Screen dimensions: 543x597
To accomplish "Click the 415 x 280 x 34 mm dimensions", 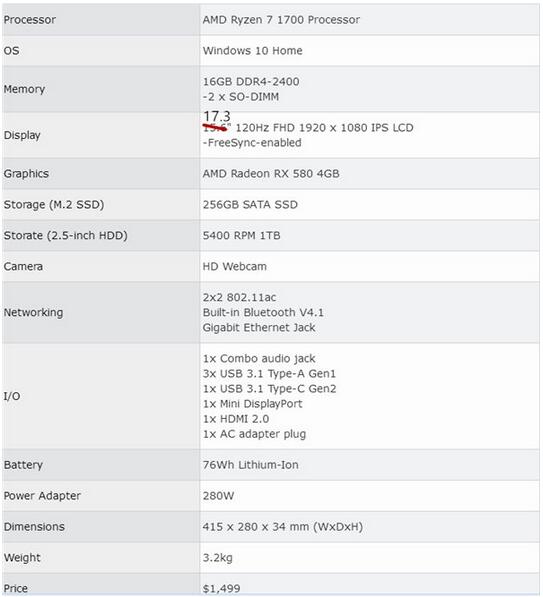I will pos(283,527).
